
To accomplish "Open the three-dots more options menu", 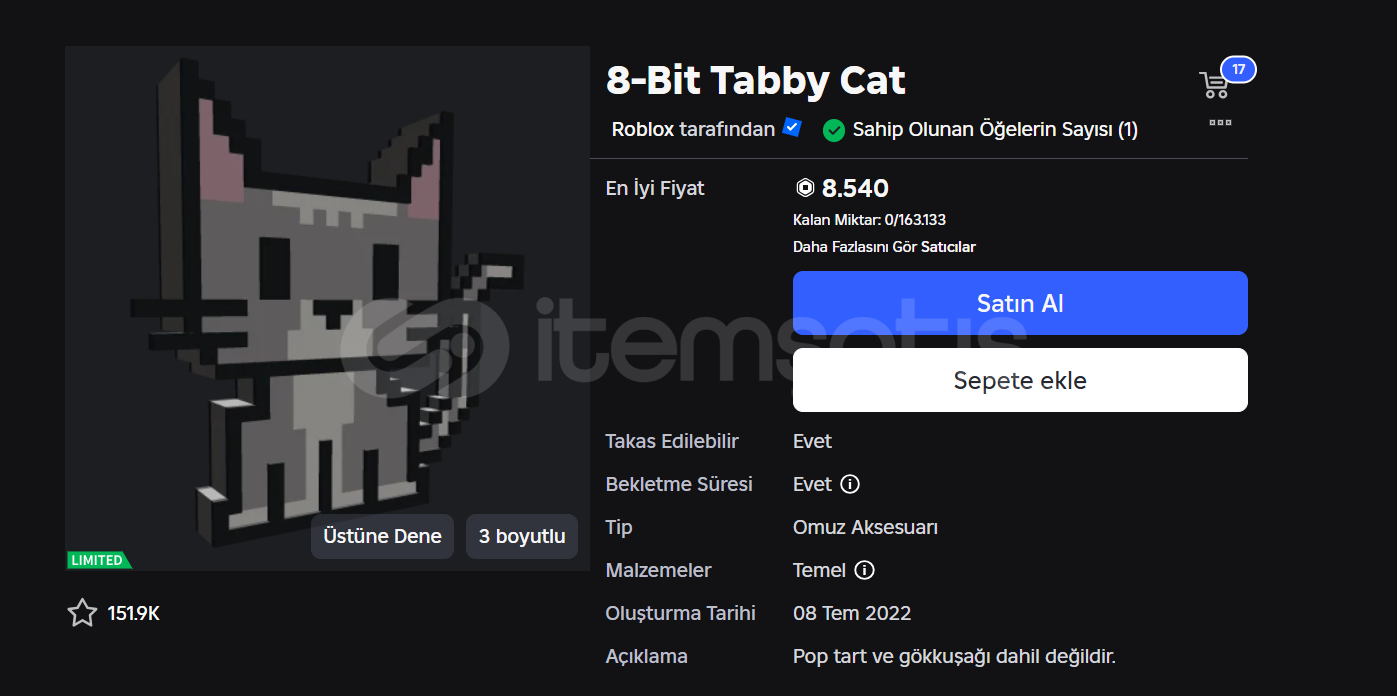I will (x=1220, y=122).
